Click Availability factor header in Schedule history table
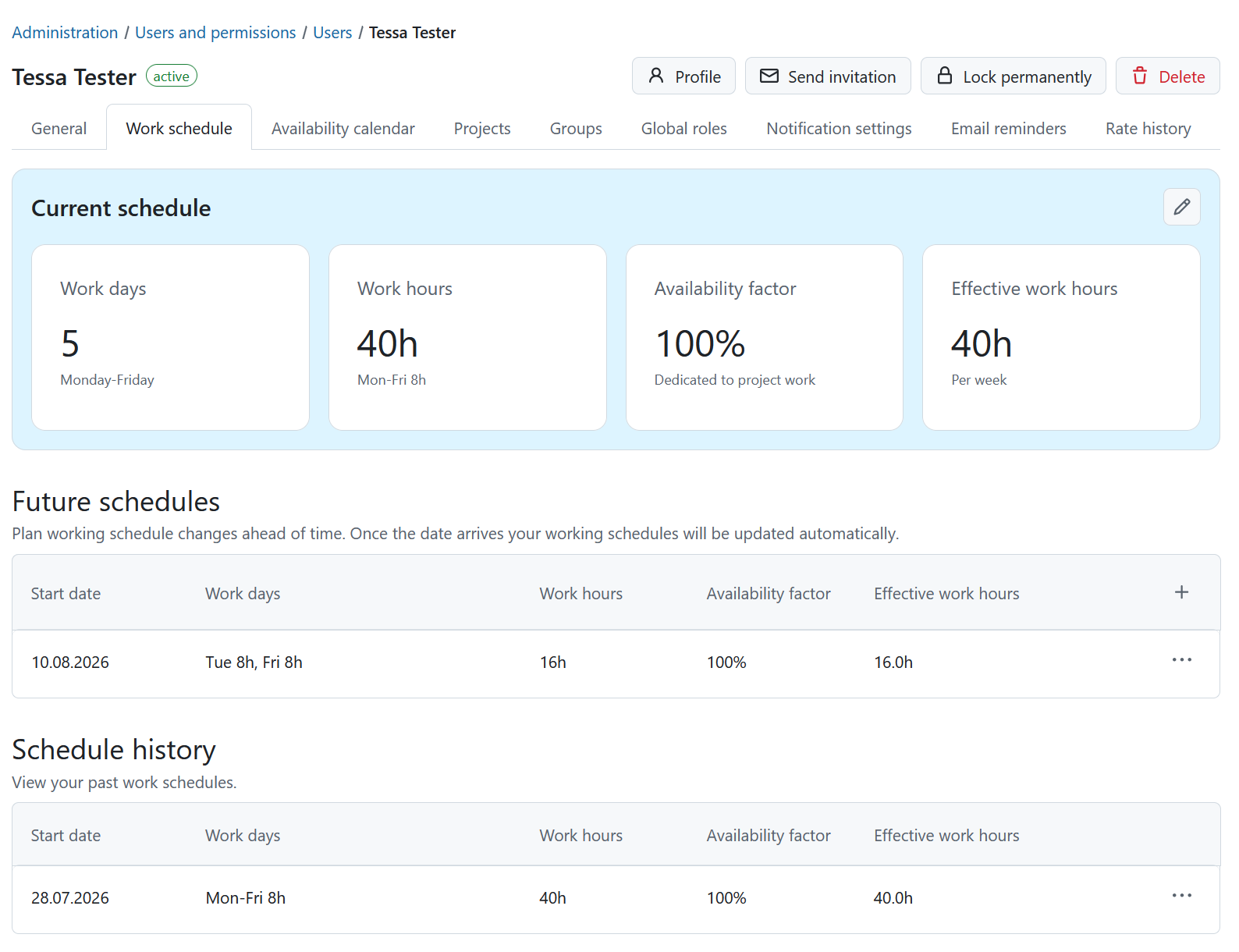1239x952 pixels. [769, 836]
